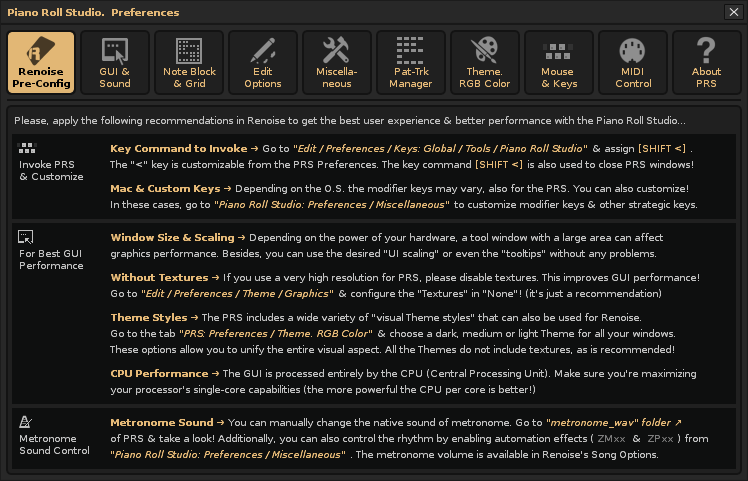The image size is (748, 481).
Task: Select the Edit Options pencil tab
Action: 263,62
